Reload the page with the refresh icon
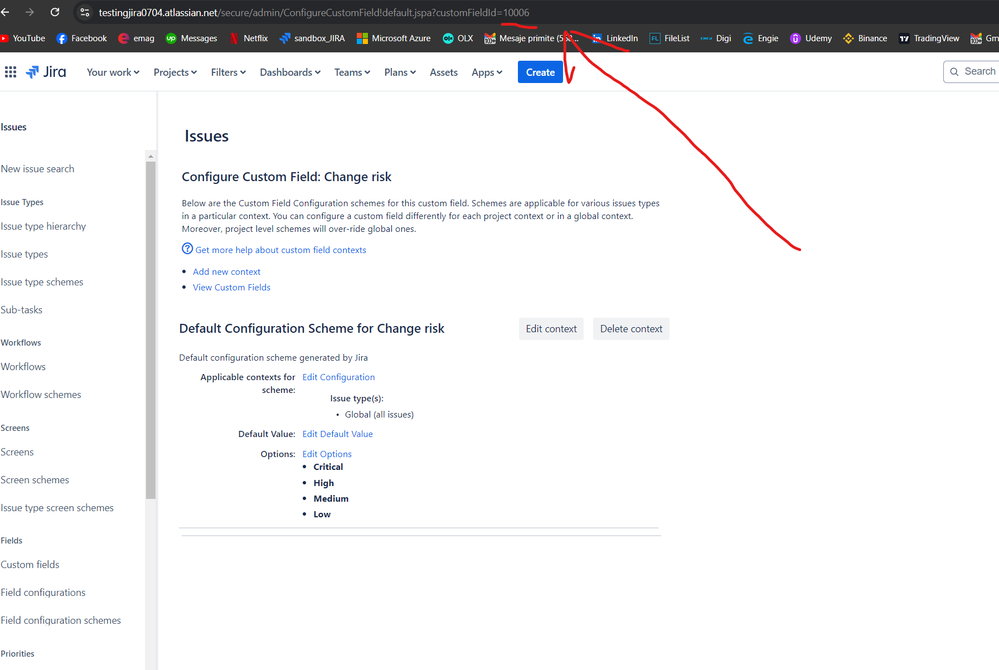Image resolution: width=999 pixels, height=670 pixels. click(x=55, y=12)
